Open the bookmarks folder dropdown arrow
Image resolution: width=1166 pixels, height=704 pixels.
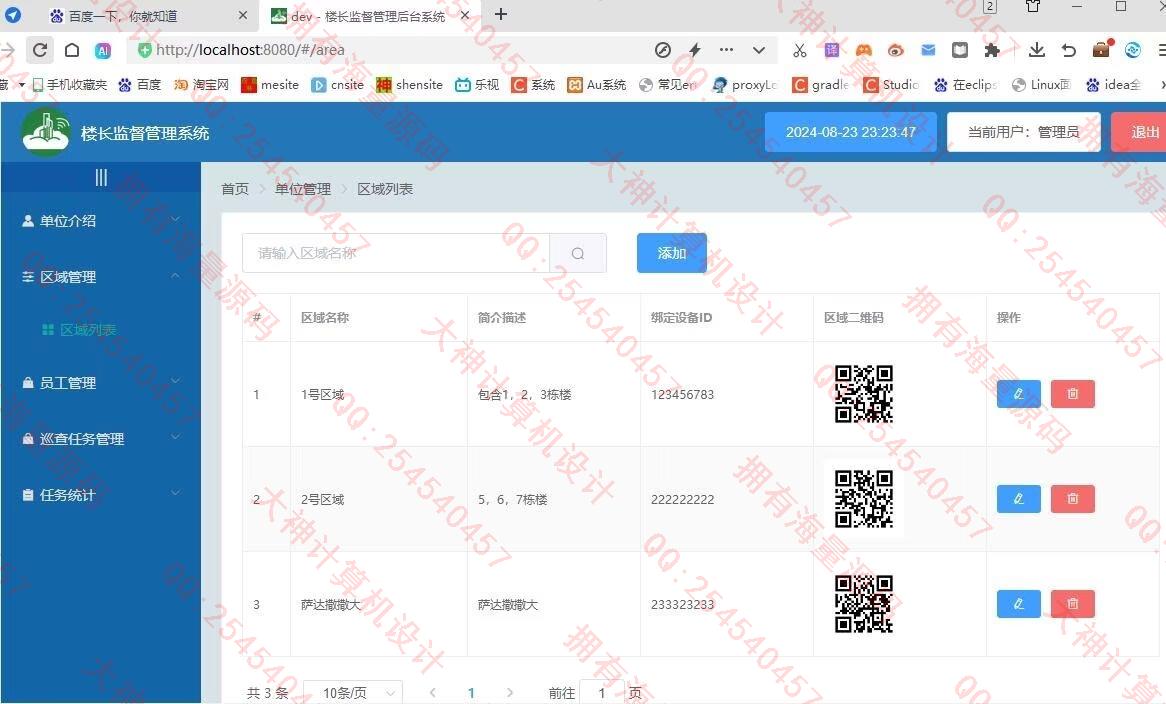click(22, 85)
